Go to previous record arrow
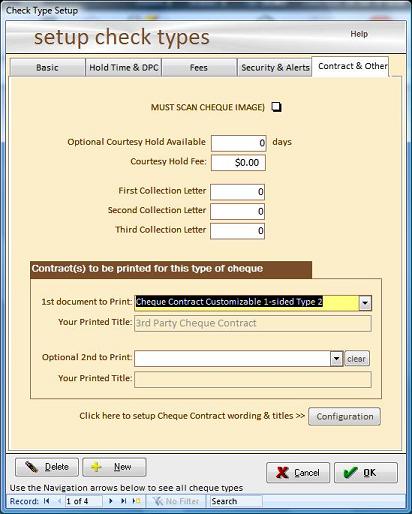This screenshot has height=514, width=412. point(59,501)
